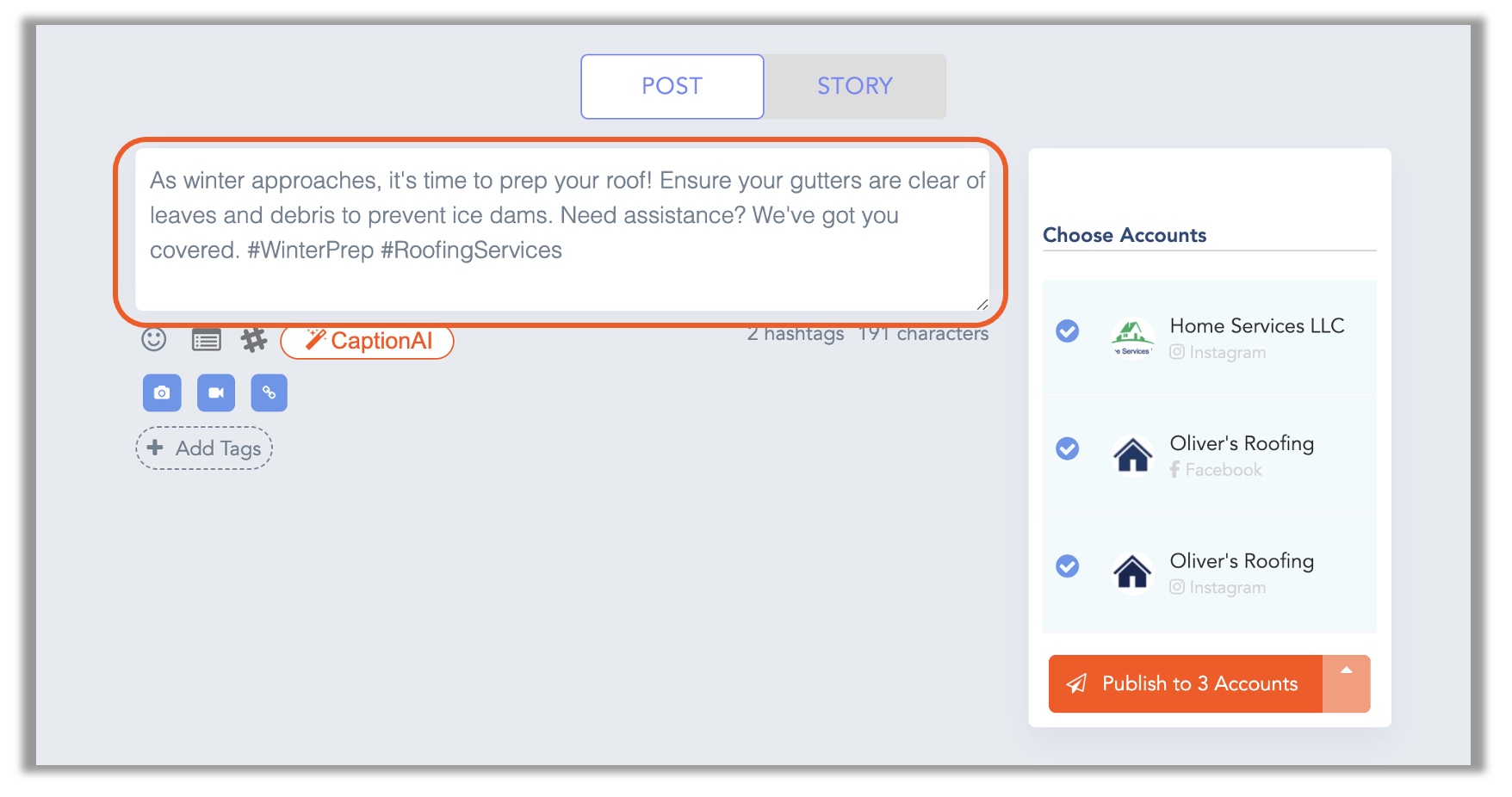Toggle off Oliver's Roofing Instagram account
1512x797 pixels.
coord(1067,566)
